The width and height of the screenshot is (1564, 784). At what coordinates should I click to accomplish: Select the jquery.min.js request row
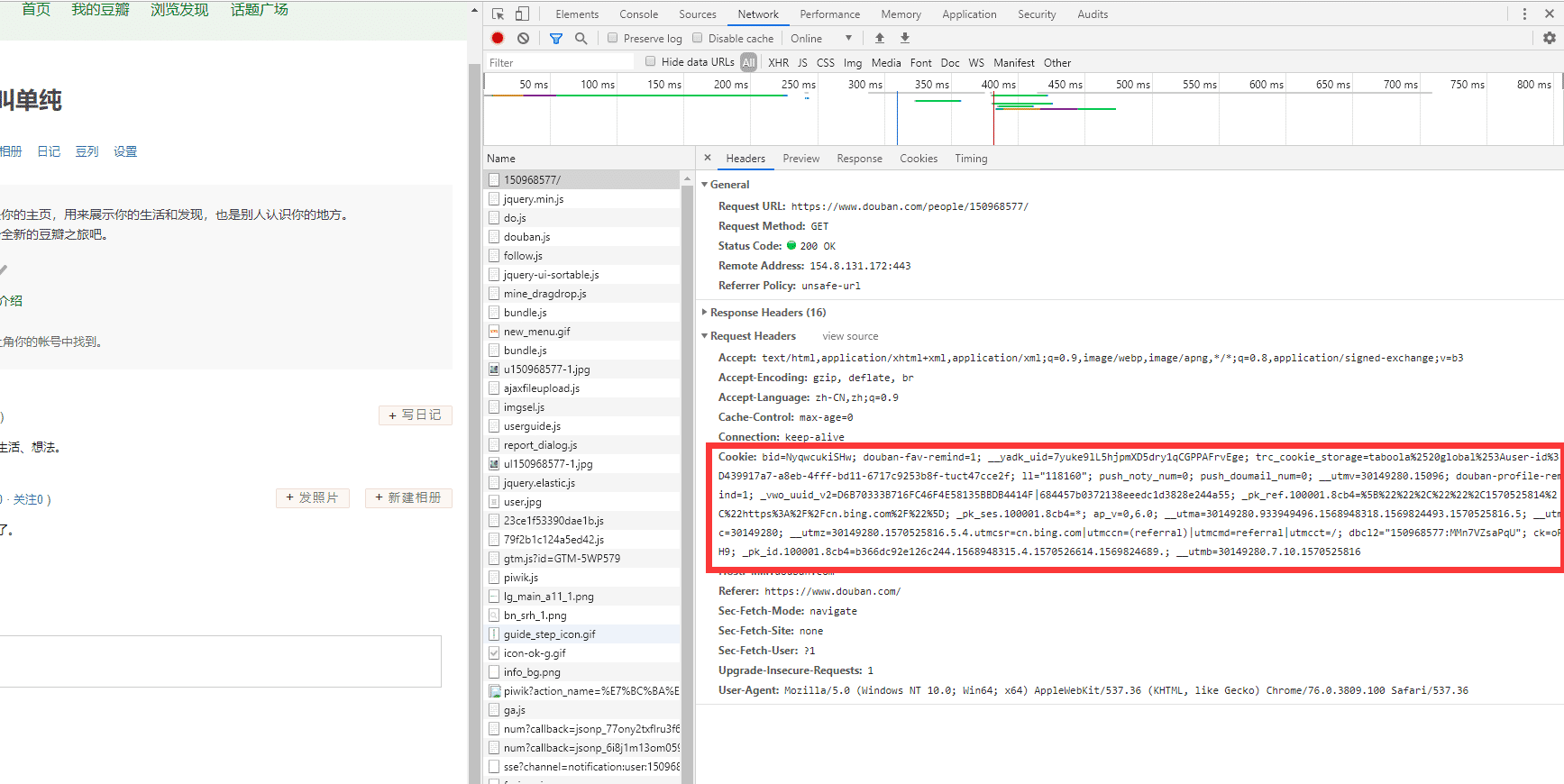coord(534,199)
